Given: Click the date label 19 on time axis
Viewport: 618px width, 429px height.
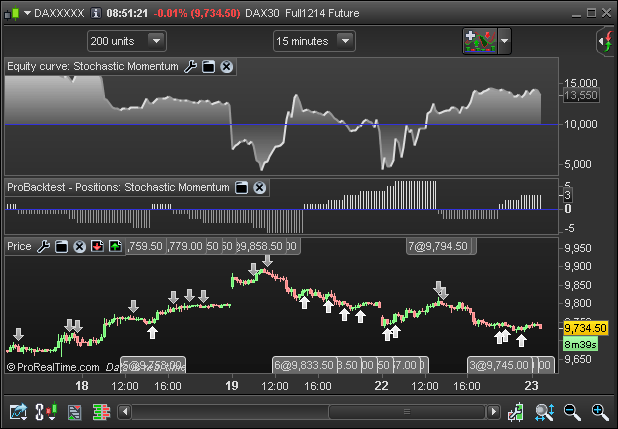Looking at the screenshot, I should [232, 385].
